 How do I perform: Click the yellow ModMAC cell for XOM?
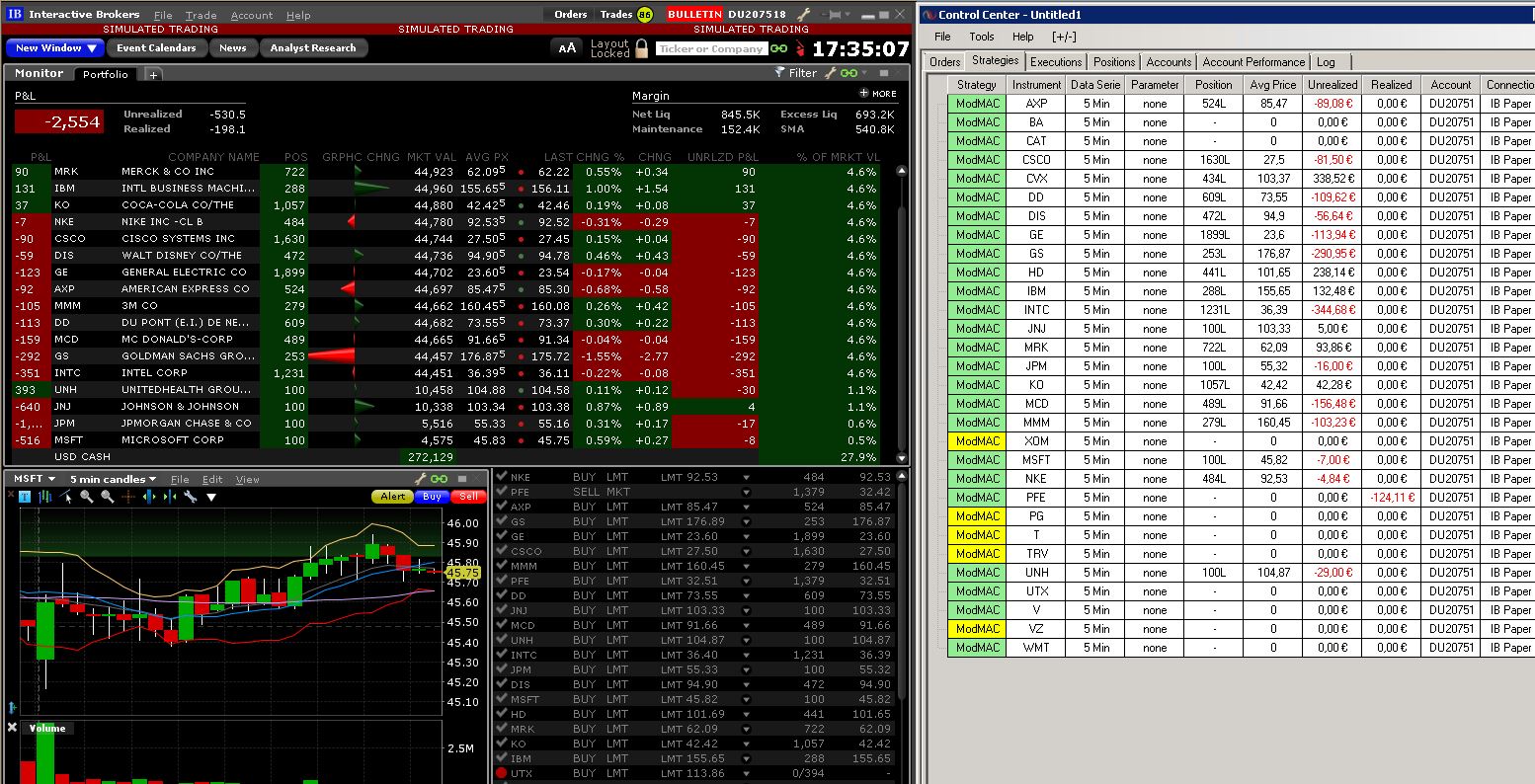[978, 441]
